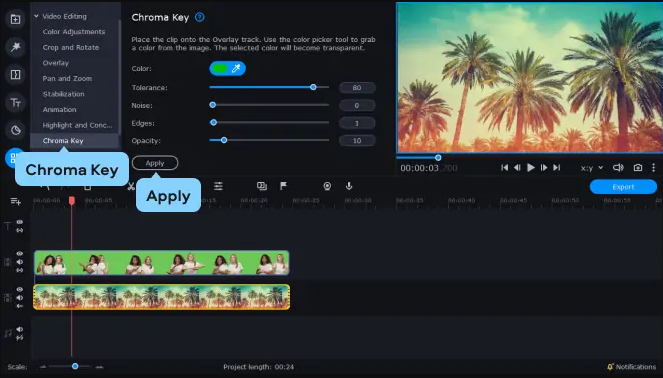
Task: Select the Overlay tool in list
Action: [55, 63]
